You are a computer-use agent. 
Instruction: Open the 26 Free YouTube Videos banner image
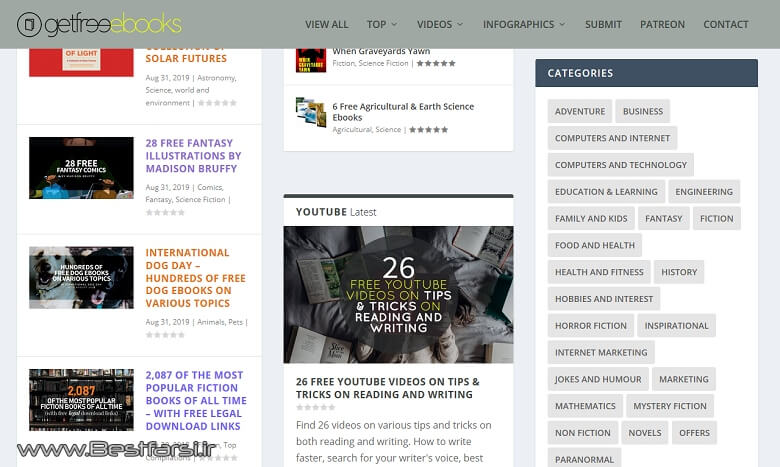pyautogui.click(x=398, y=294)
